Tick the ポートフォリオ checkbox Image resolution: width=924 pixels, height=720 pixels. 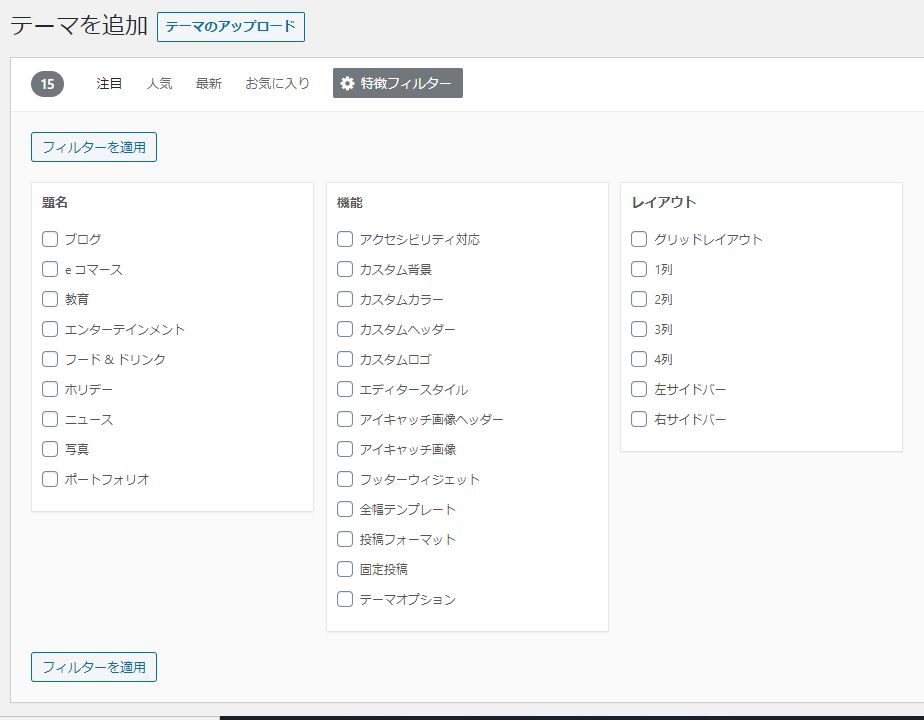coord(50,479)
